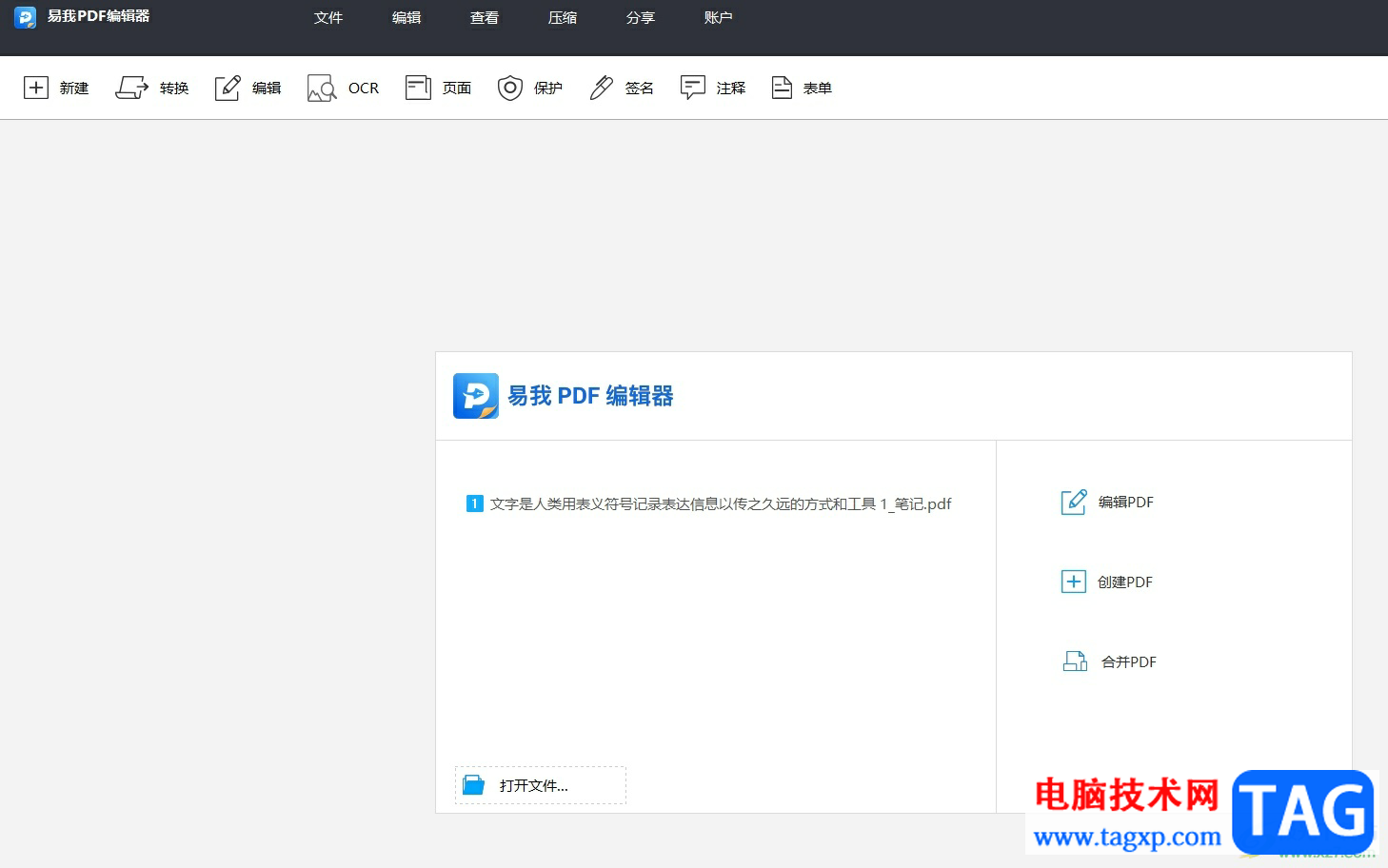Screen dimensions: 1388x868
Task: Click the 页面 toolbar label
Action: pyautogui.click(x=457, y=89)
